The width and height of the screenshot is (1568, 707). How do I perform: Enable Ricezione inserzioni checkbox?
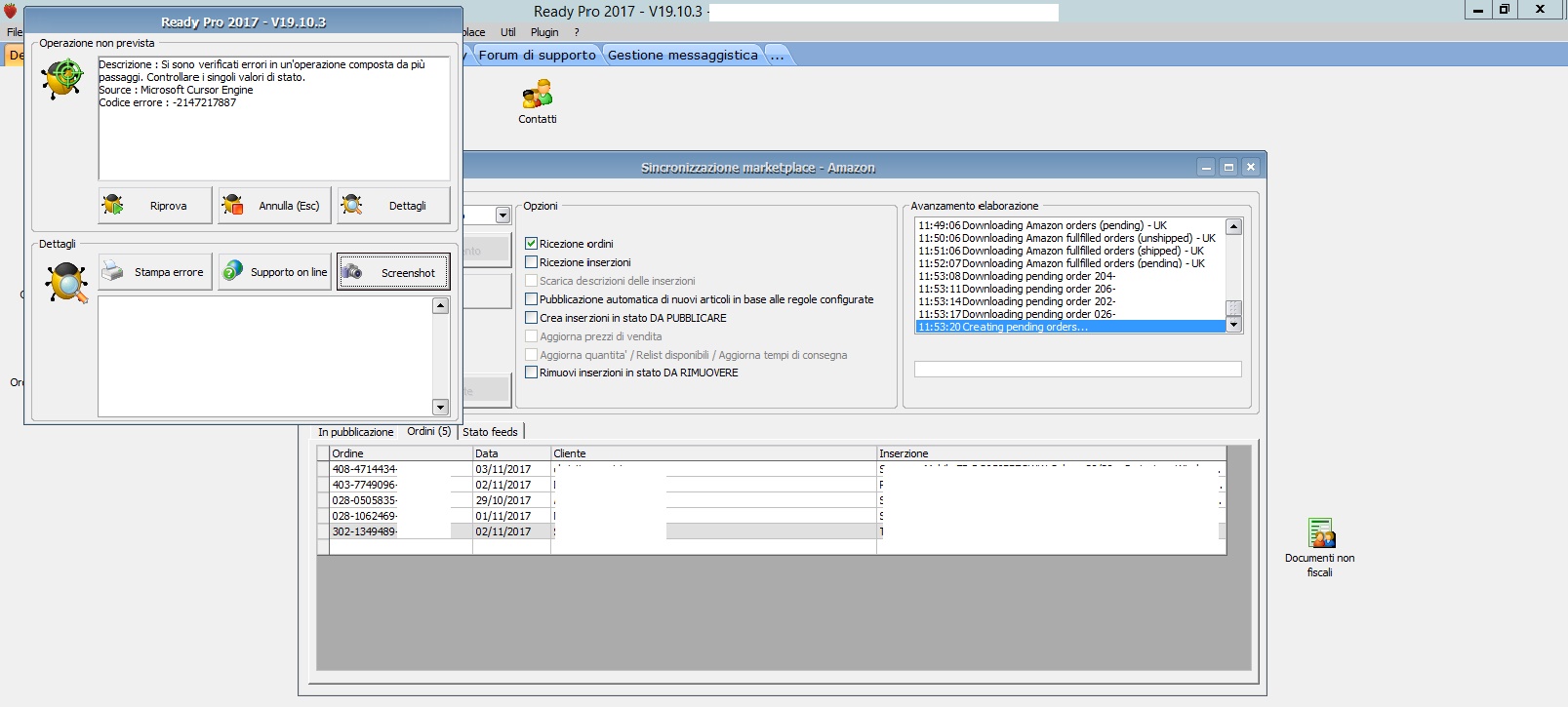pos(532,262)
